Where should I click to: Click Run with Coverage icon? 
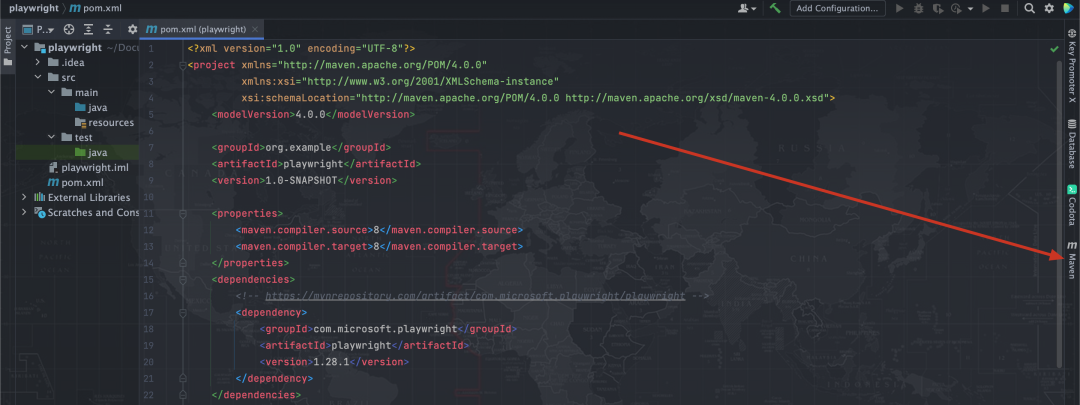click(937, 8)
